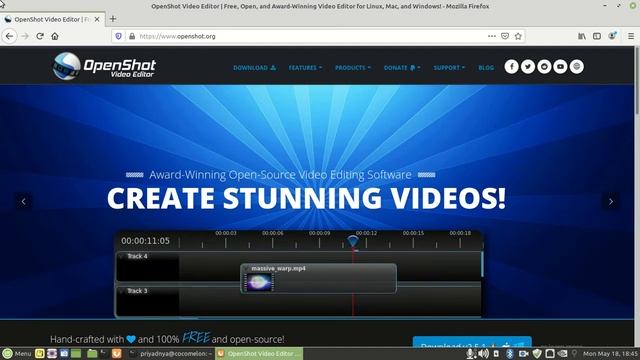
Task: Switch to the priyadnya@cocomelon terminal window
Action: pyautogui.click(x=170, y=353)
